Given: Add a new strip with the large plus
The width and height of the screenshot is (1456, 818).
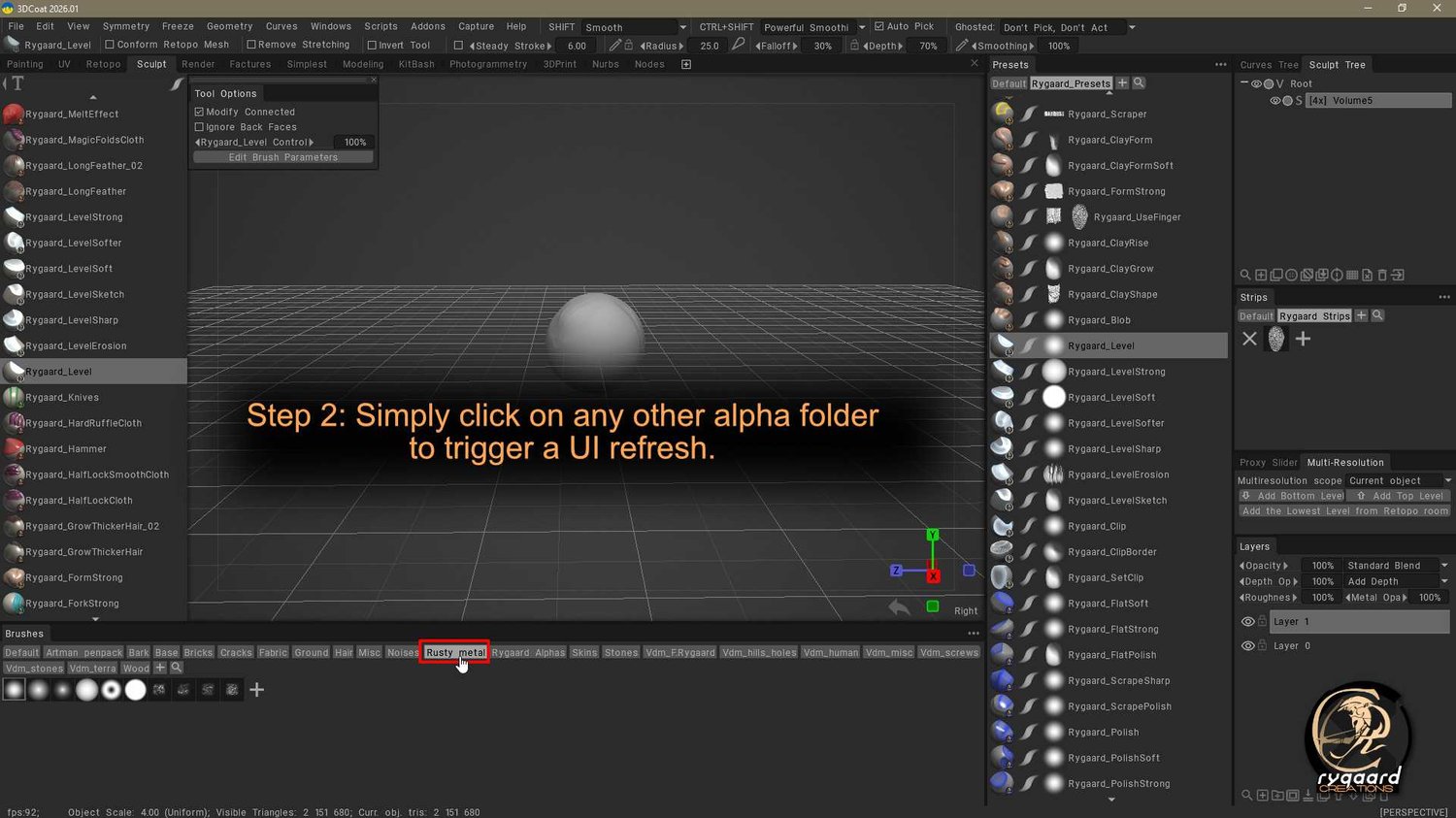Looking at the screenshot, I should click(1303, 339).
